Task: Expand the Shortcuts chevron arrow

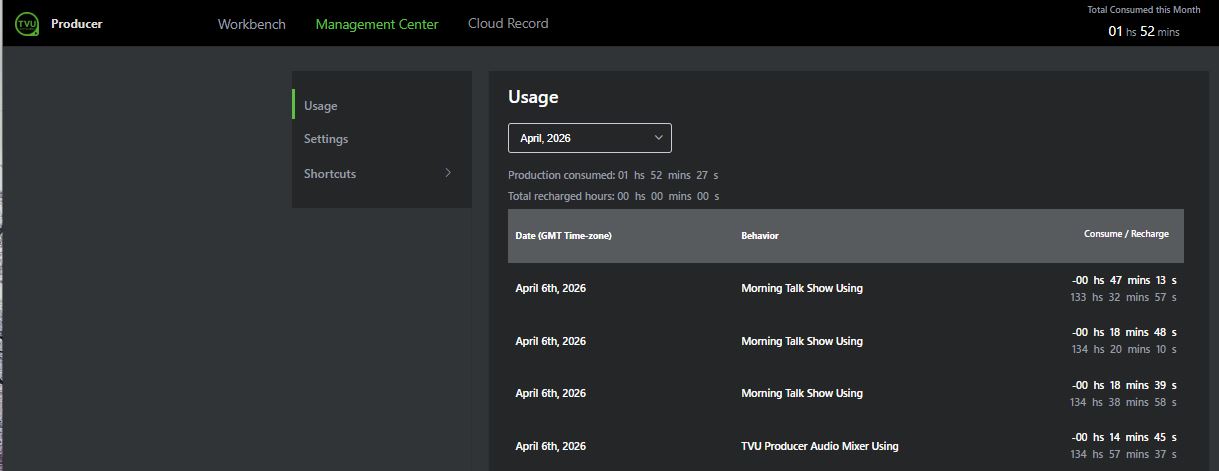Action: coord(448,172)
